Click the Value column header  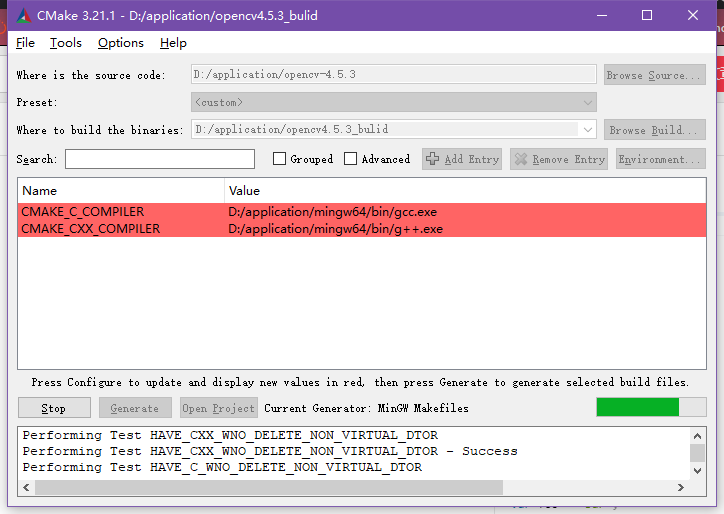(465, 191)
